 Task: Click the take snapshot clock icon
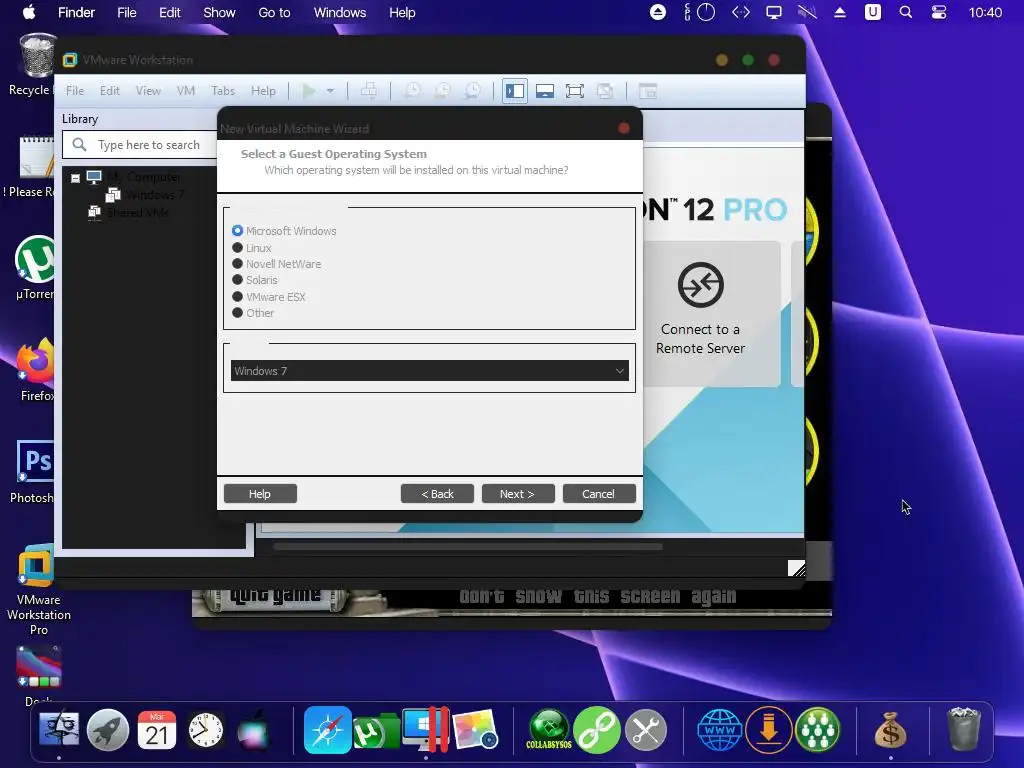coord(412,91)
